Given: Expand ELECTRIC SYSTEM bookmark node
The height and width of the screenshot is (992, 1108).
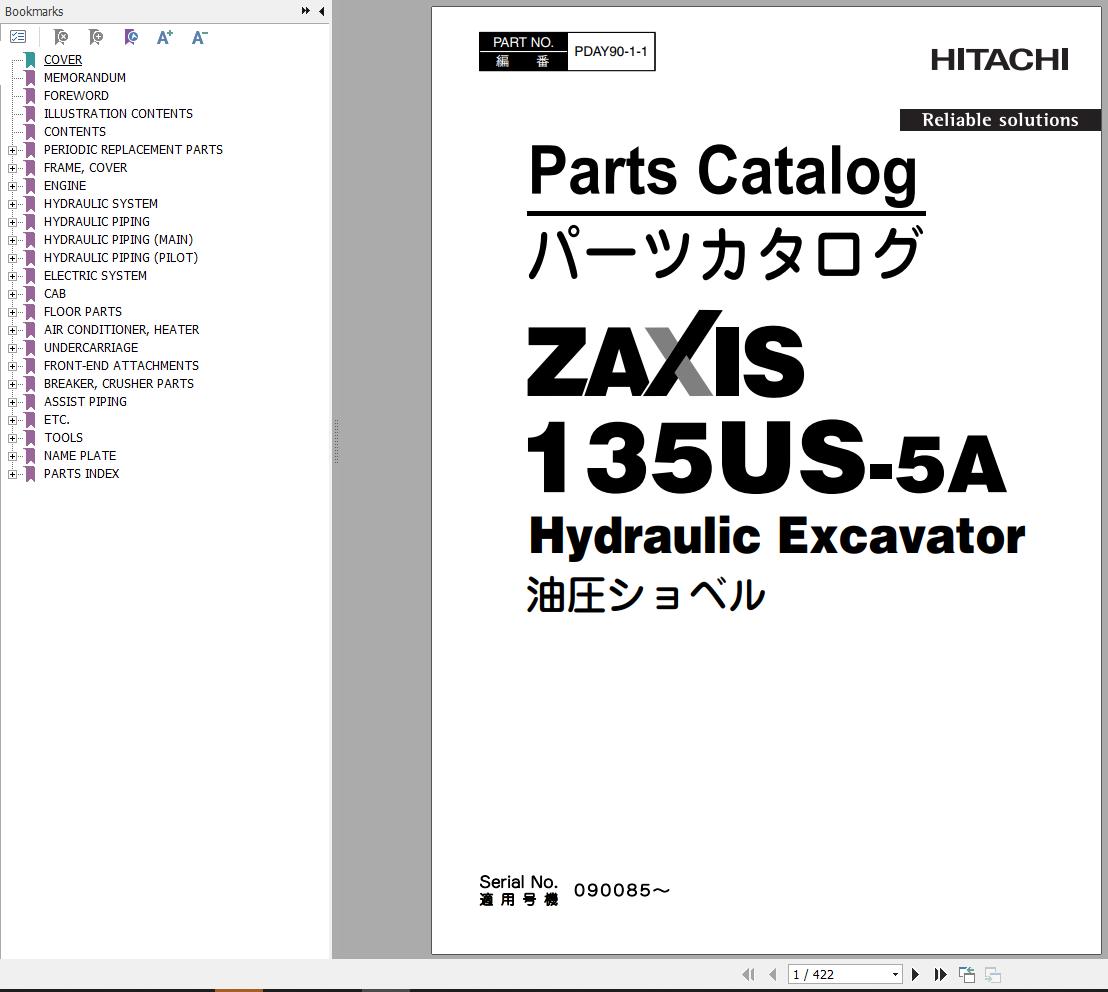Looking at the screenshot, I should pyautogui.click(x=12, y=276).
